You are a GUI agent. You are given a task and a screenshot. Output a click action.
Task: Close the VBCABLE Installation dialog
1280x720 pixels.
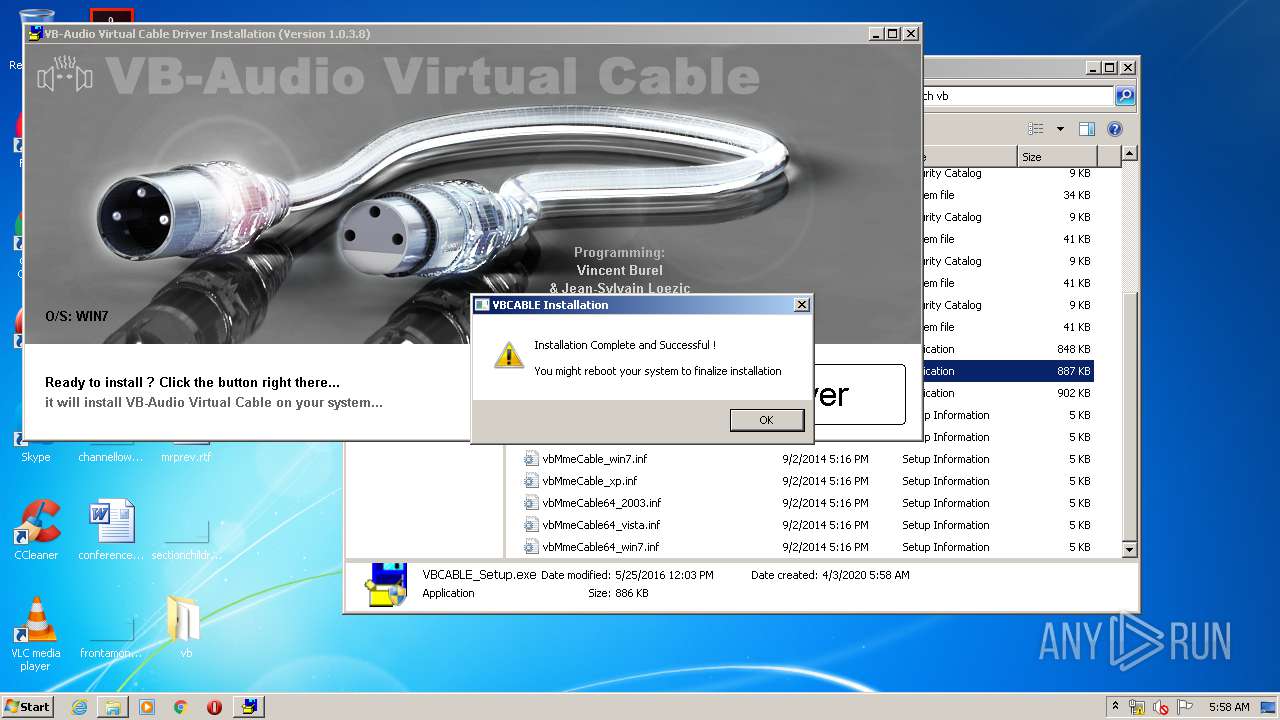click(801, 305)
